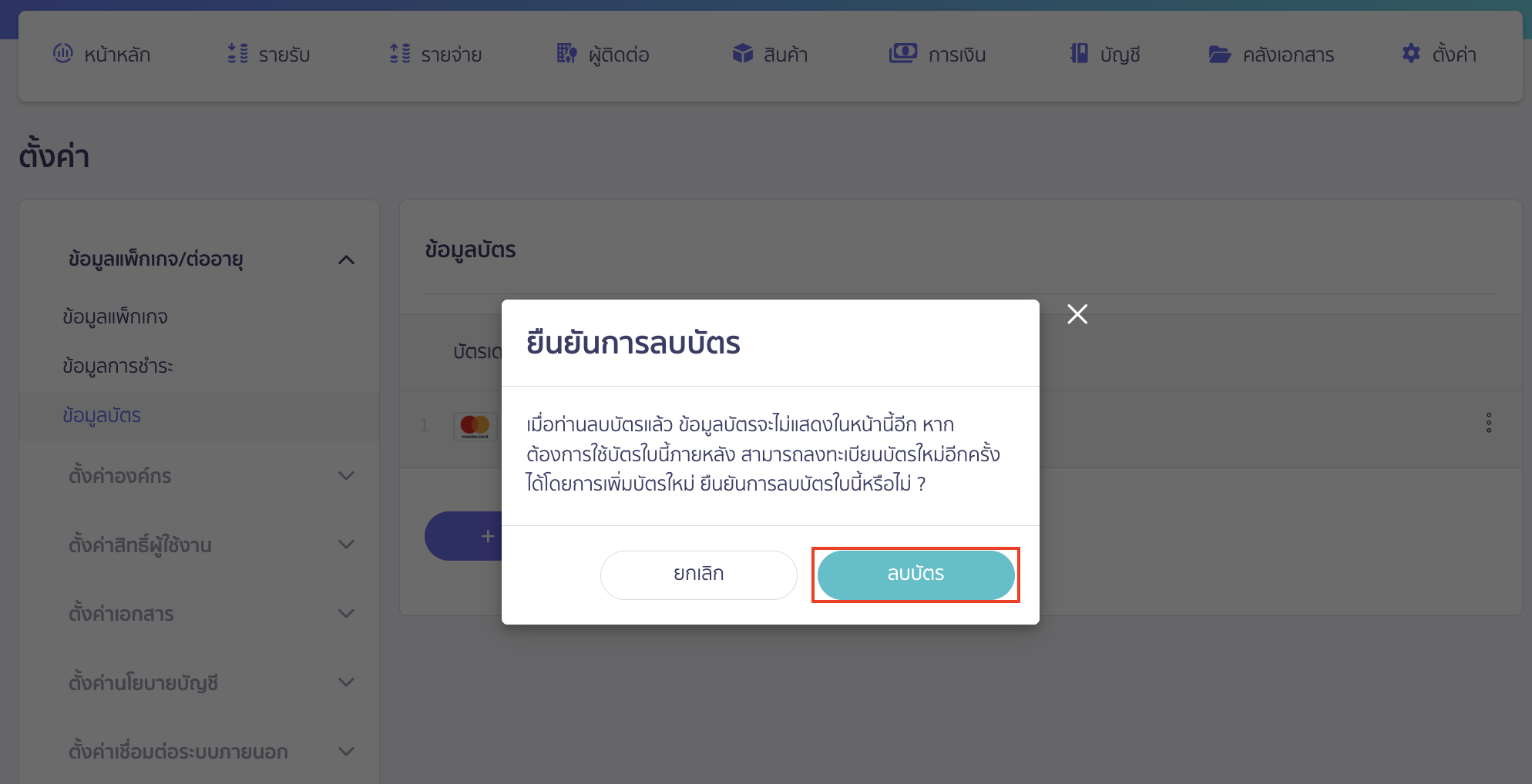1532x784 pixels.
Task: Click the ตั้งค่า settings gear icon
Action: pyautogui.click(x=1410, y=53)
